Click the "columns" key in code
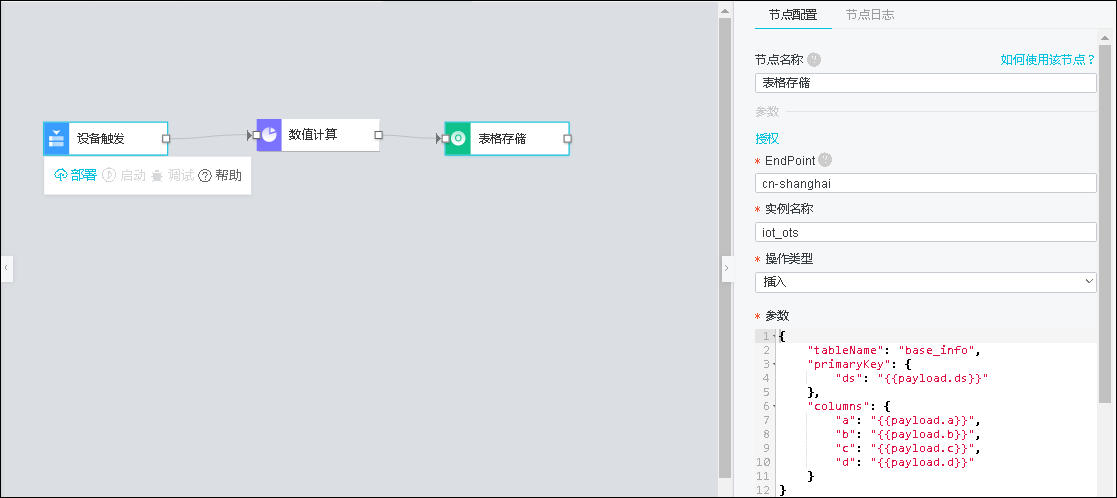This screenshot has height=498, width=1117. pyautogui.click(x=840, y=406)
